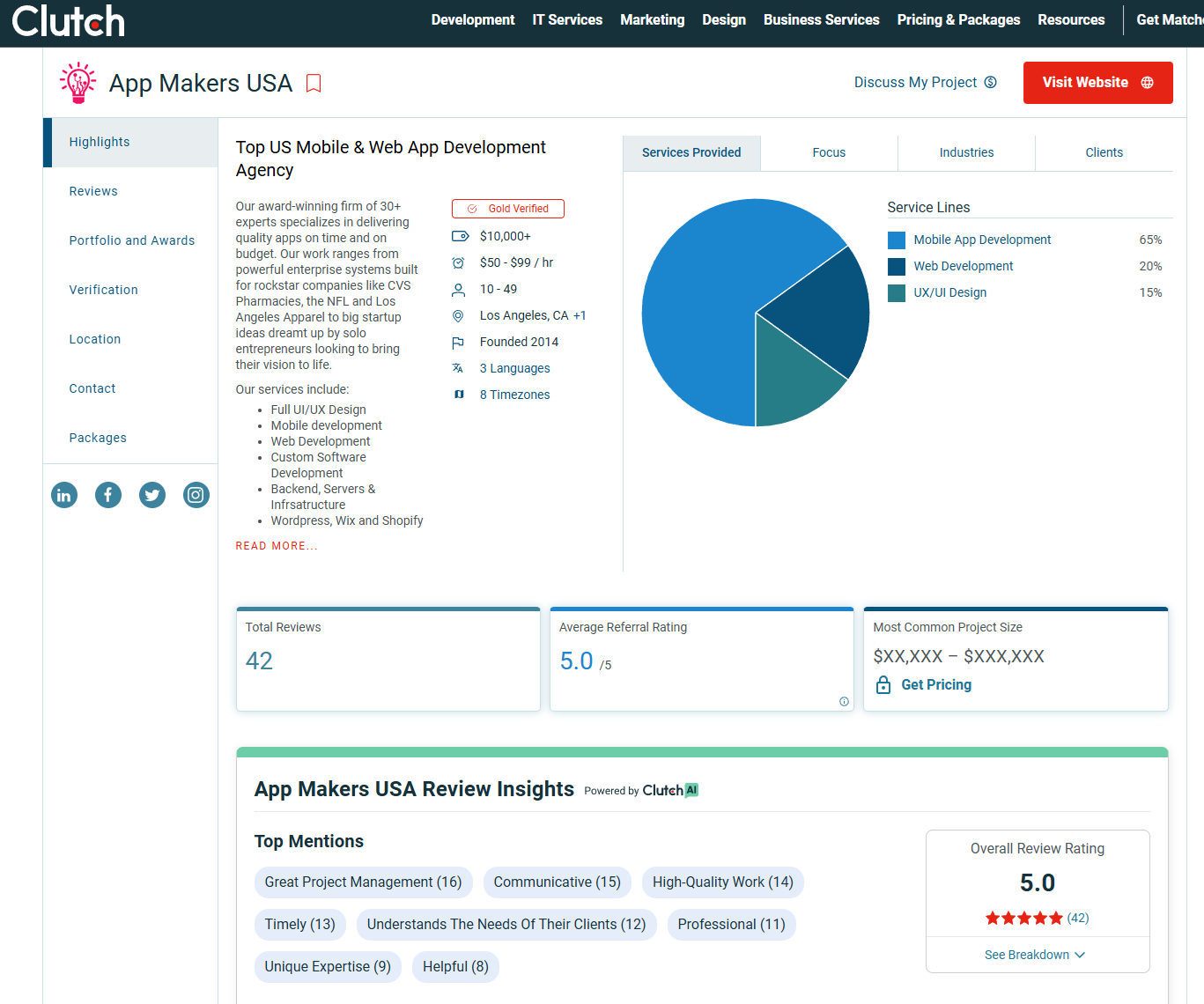Click the Clutch logo in header
The height and width of the screenshot is (1004, 1204).
(x=69, y=22)
